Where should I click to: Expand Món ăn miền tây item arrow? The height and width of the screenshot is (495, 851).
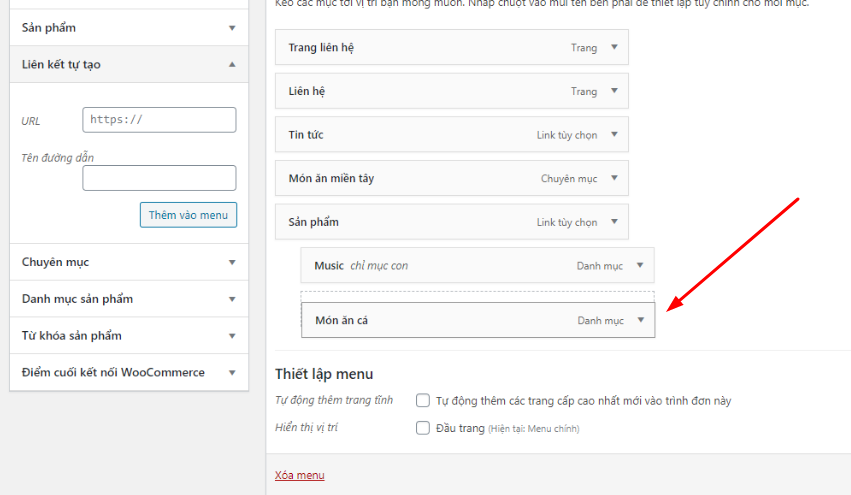614,178
